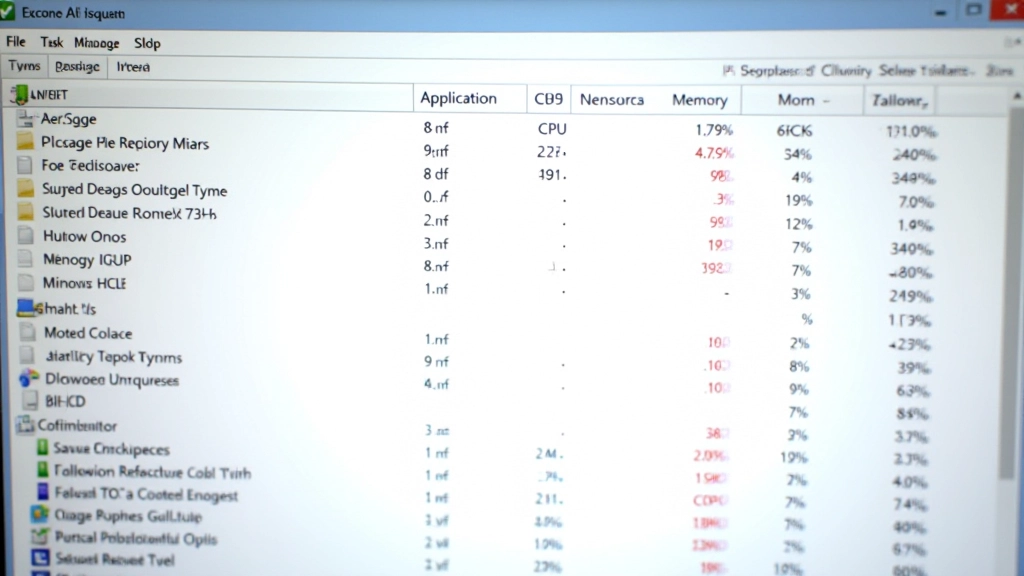Click green icon beside Follovion Refacclure Cobl
This screenshot has width=1024, height=576.
(x=42, y=470)
